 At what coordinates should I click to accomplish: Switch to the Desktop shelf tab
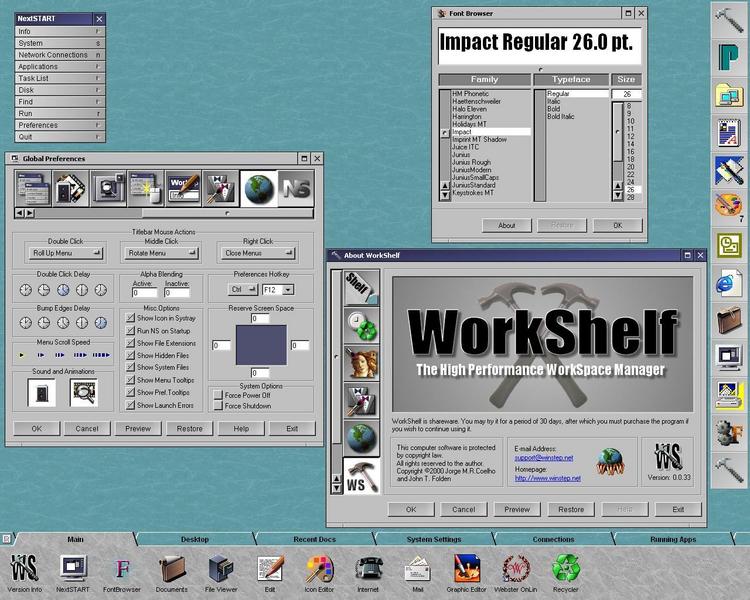[x=195, y=539]
